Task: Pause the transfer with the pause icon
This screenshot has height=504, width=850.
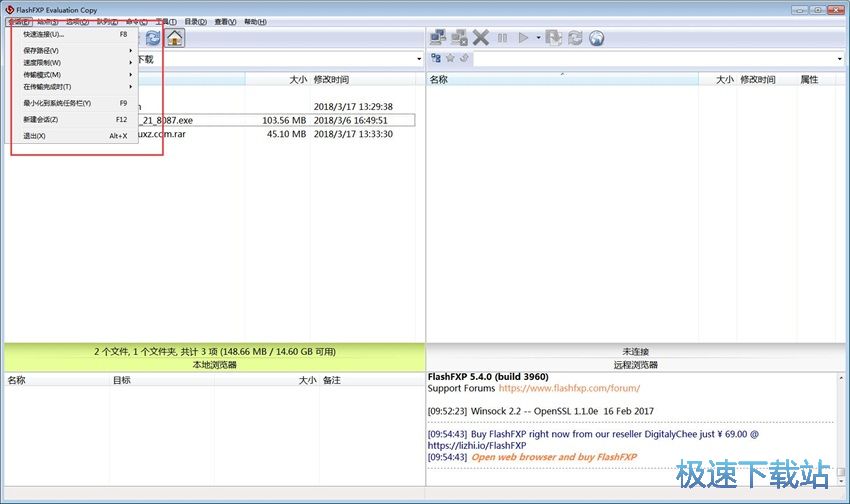Action: pos(503,37)
